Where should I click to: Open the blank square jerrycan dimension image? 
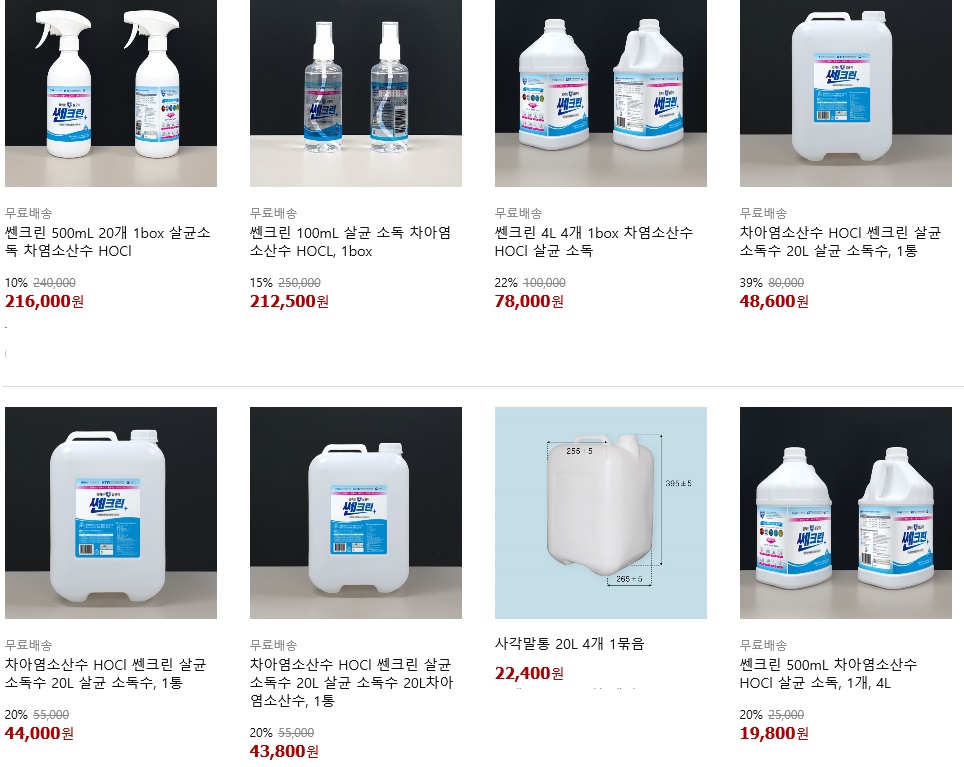(x=601, y=513)
